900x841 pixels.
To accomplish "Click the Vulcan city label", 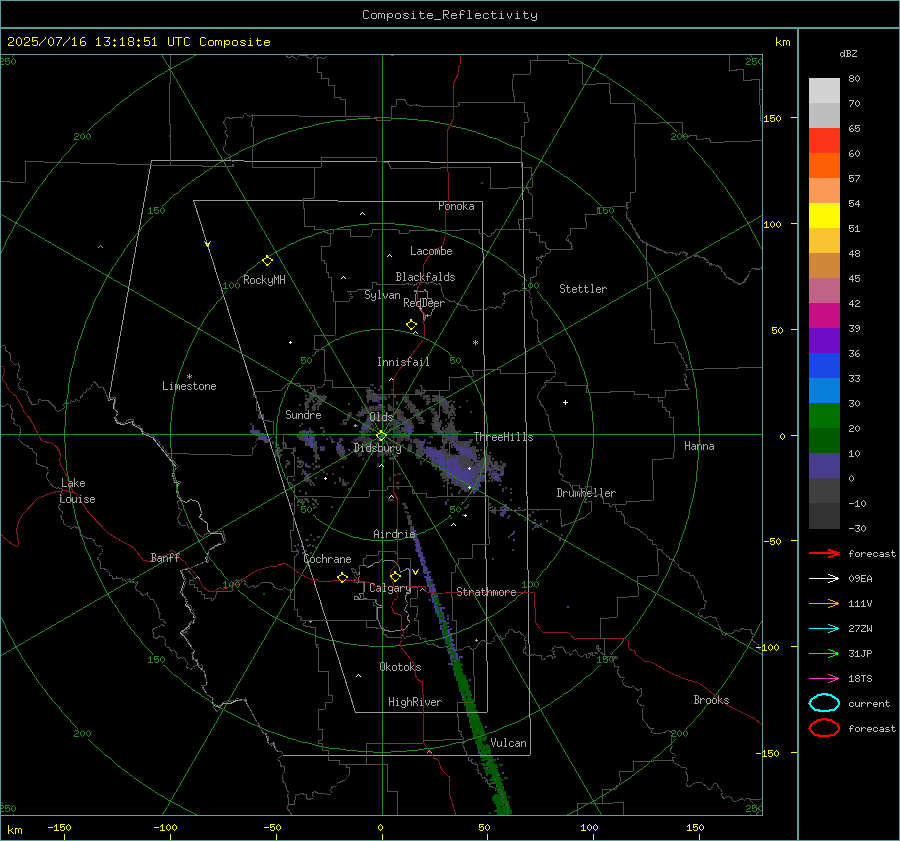I will coord(508,743).
